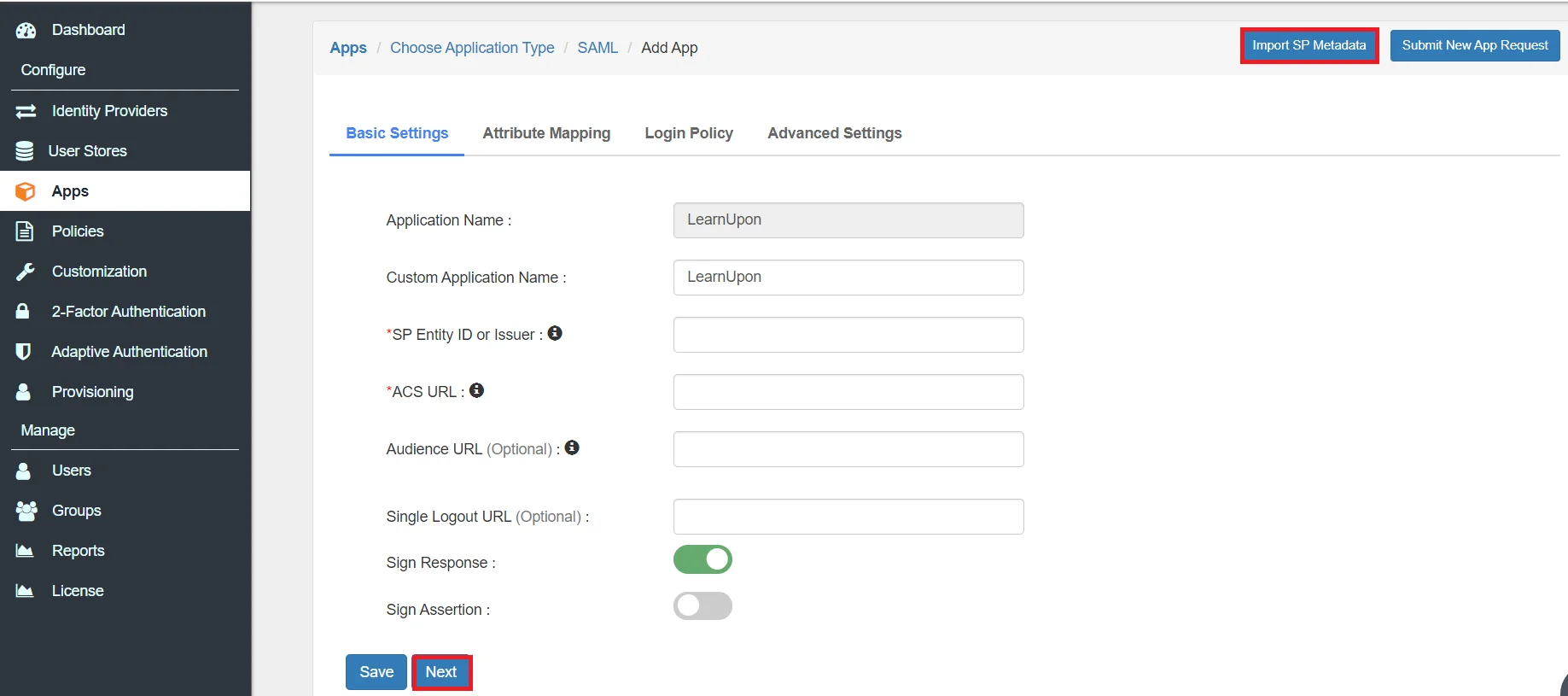Screen dimensions: 1568x696
Task: Click the Next button
Action: pos(441,672)
